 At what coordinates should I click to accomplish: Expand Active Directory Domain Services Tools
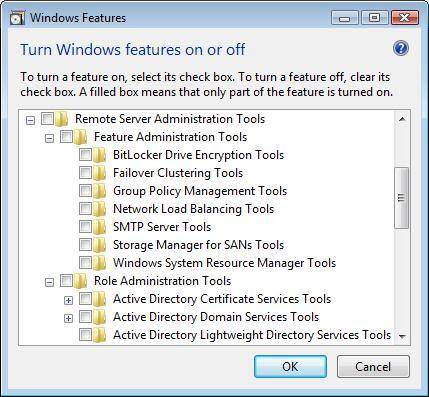[68, 319]
